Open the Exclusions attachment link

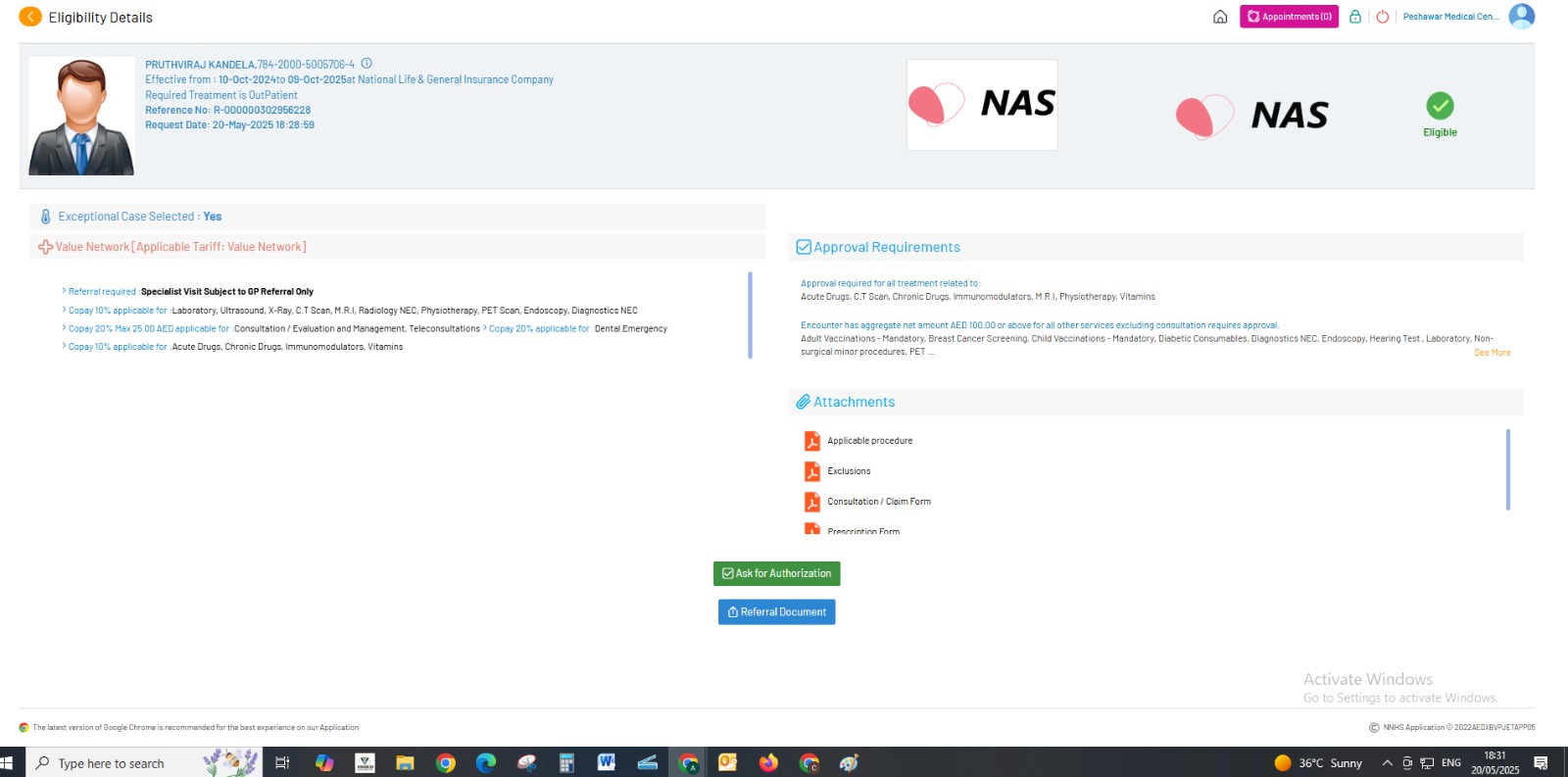point(849,471)
